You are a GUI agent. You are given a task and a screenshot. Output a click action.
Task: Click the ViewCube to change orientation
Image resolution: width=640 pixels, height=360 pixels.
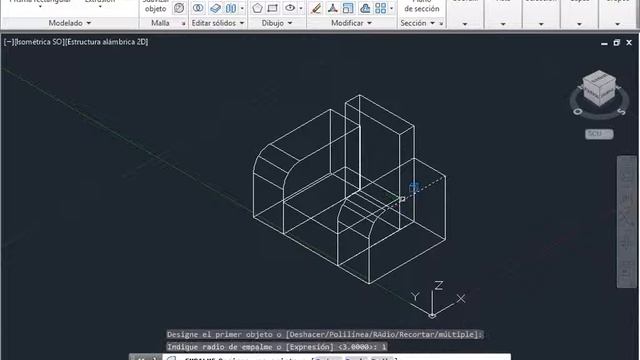tap(599, 89)
